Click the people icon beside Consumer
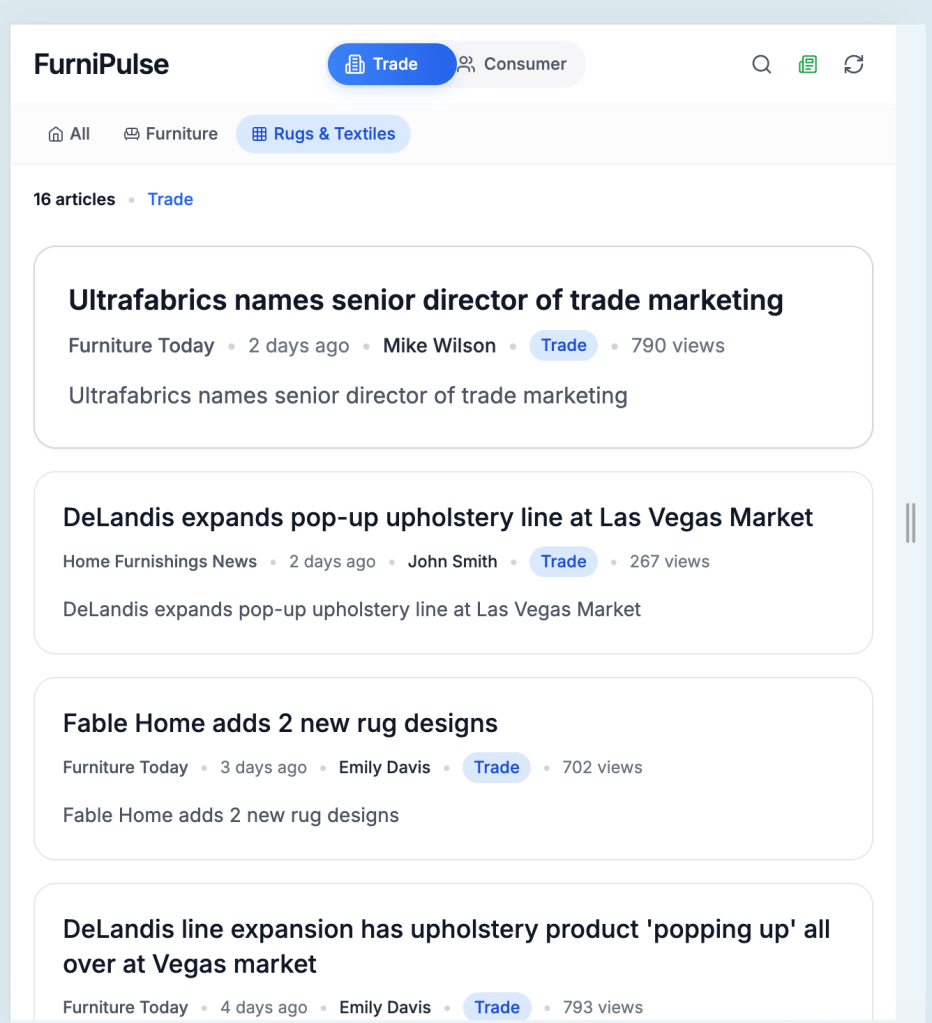The width and height of the screenshot is (932, 1023). point(464,64)
